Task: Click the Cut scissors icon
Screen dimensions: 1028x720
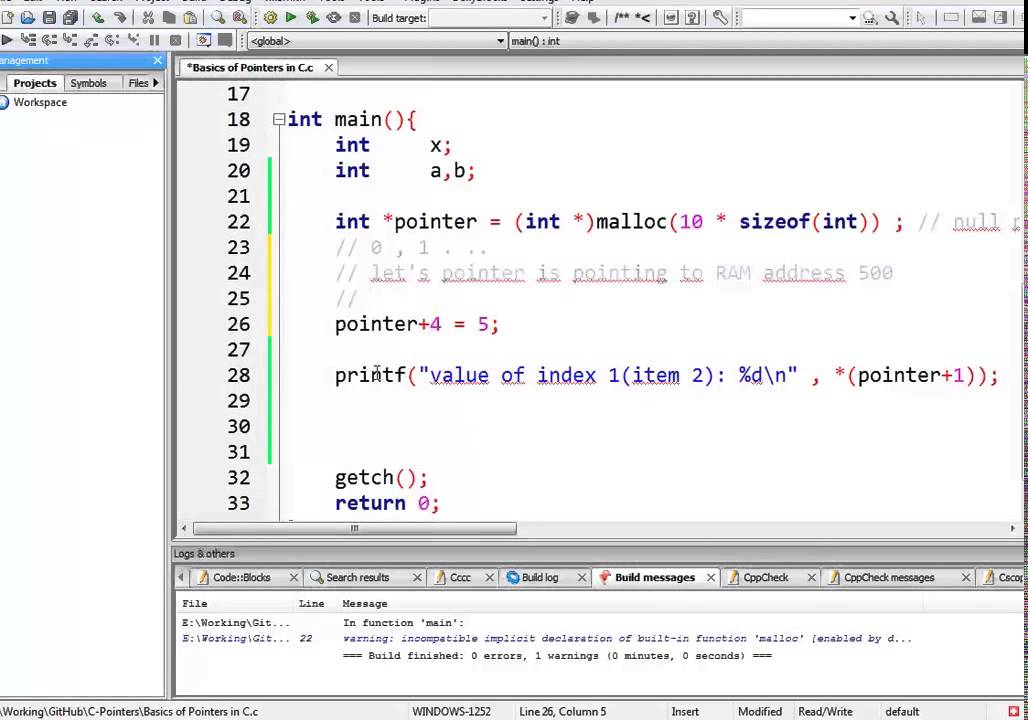Action: click(148, 18)
